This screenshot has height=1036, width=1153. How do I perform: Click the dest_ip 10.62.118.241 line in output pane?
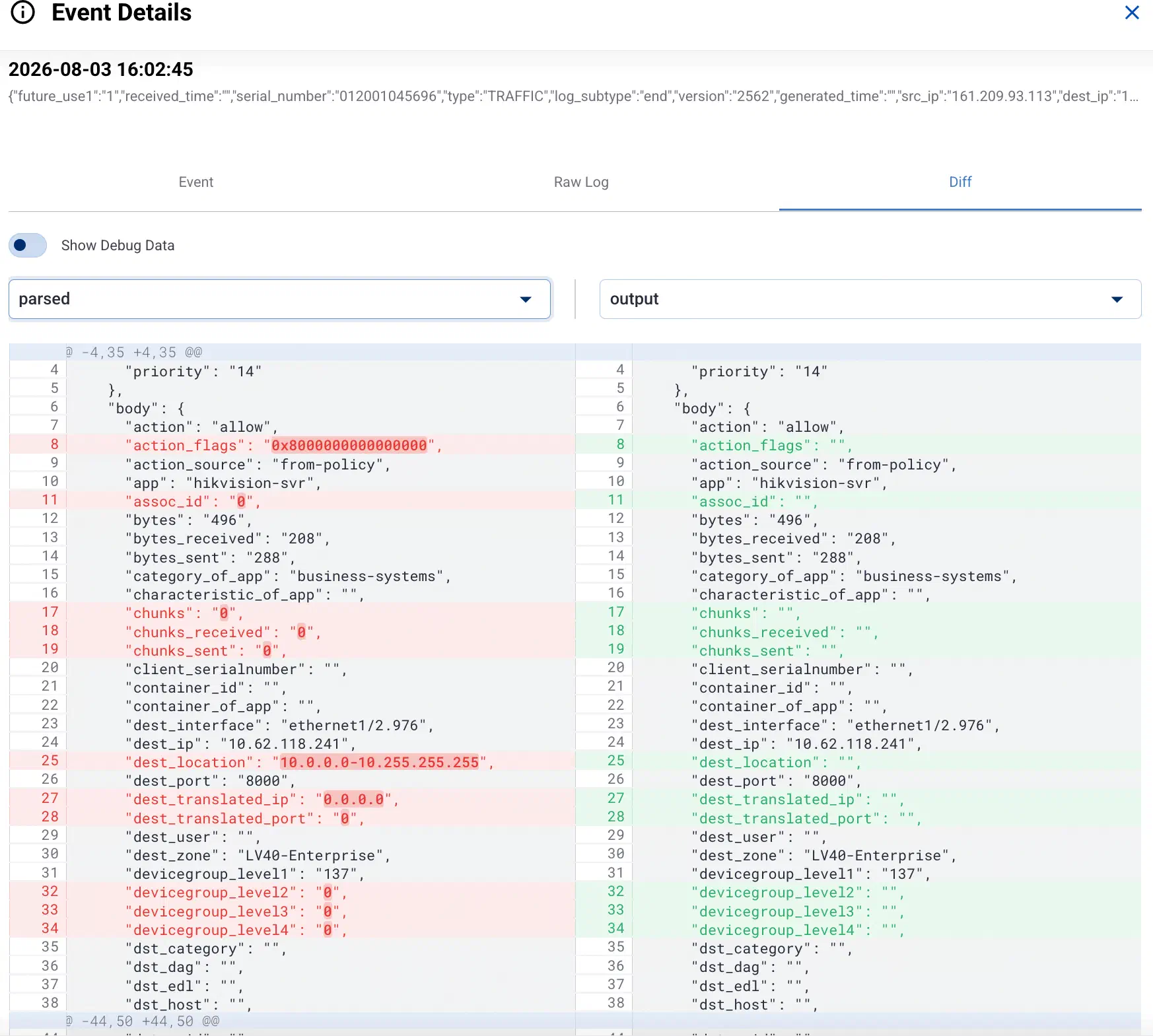[858, 743]
